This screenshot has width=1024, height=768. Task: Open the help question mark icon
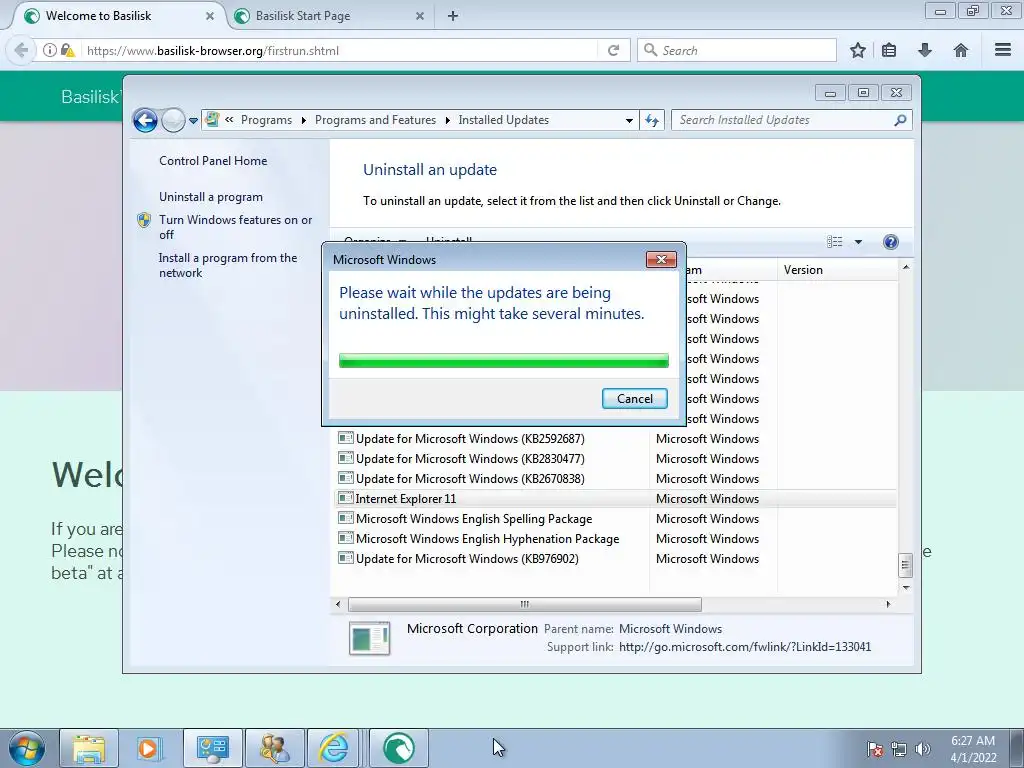(x=890, y=242)
